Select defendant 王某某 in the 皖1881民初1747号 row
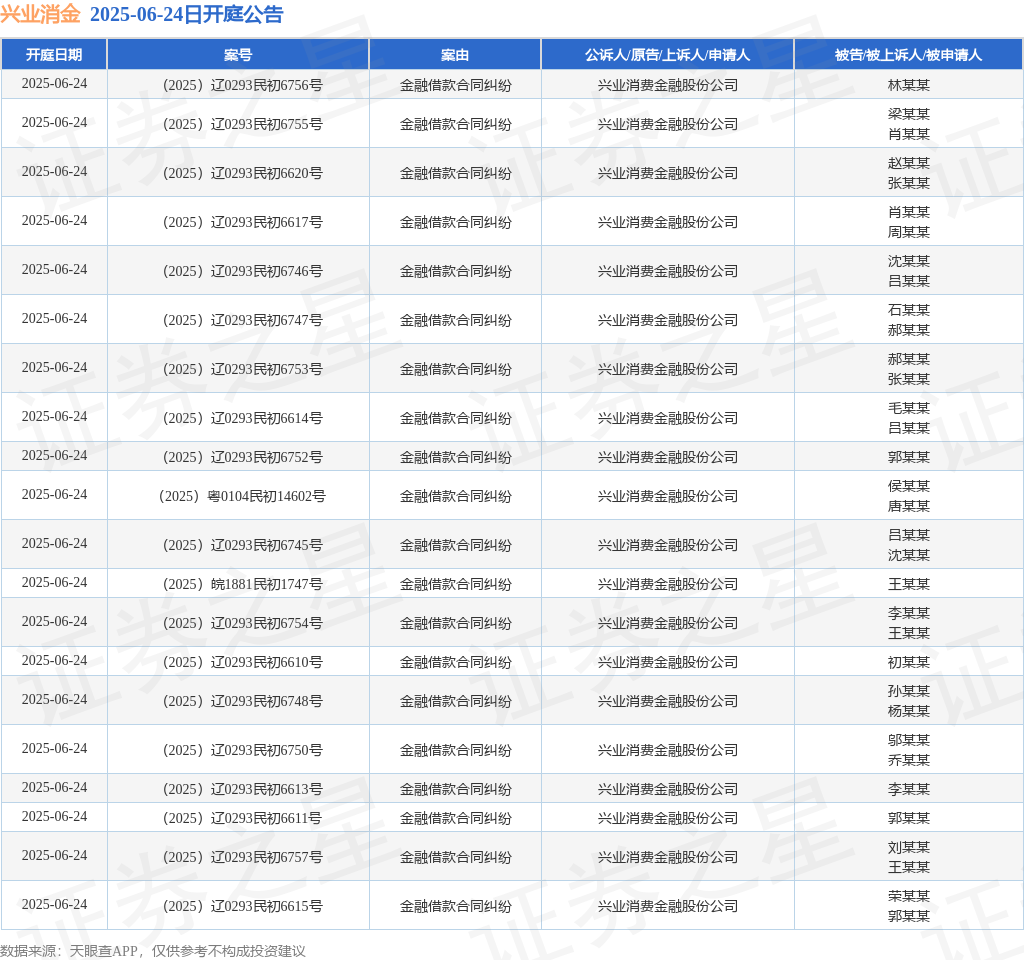The height and width of the screenshot is (960, 1024). coord(908,584)
